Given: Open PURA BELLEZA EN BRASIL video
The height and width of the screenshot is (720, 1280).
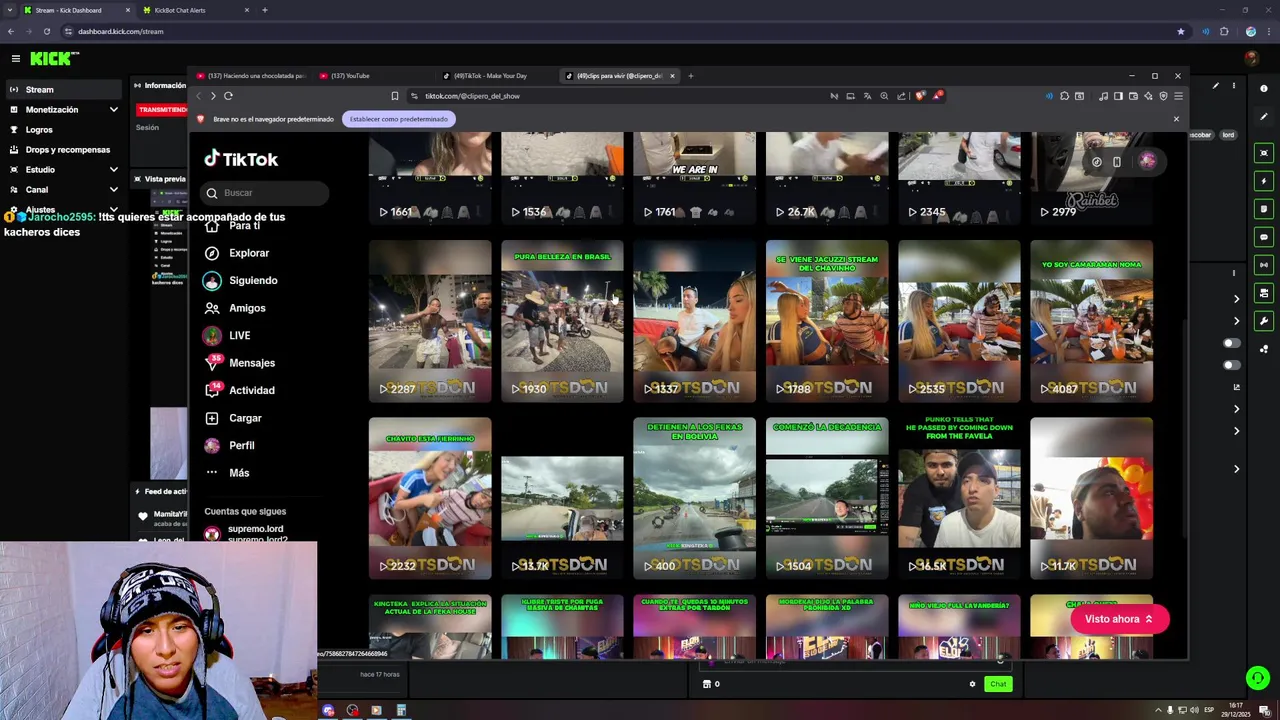Looking at the screenshot, I should click(562, 321).
